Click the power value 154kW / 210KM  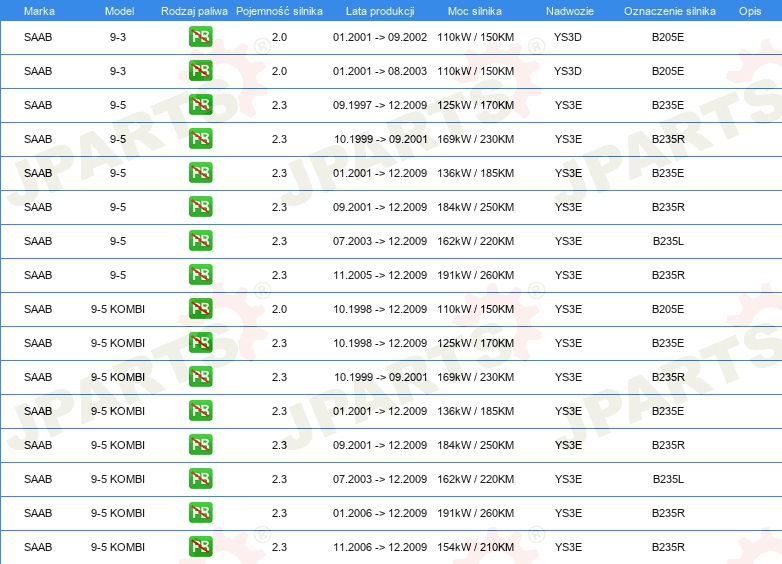[475, 547]
